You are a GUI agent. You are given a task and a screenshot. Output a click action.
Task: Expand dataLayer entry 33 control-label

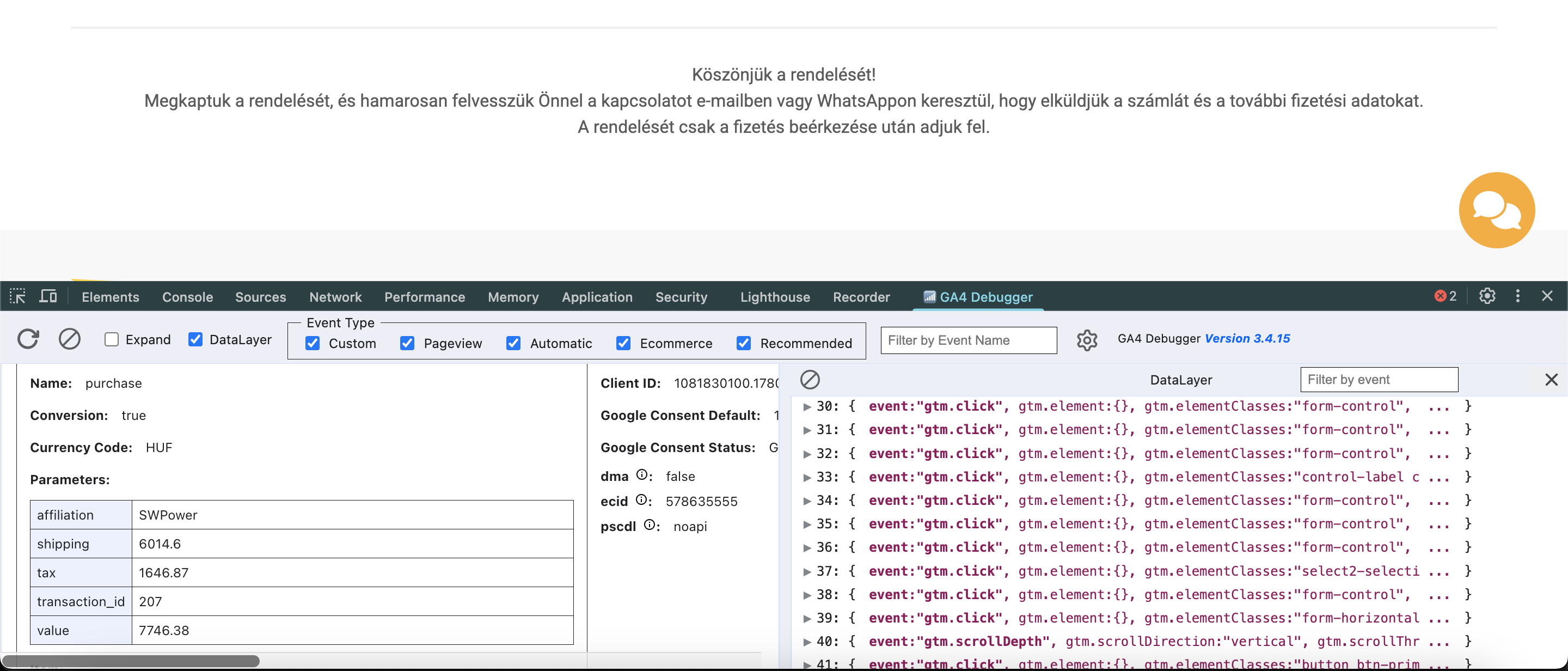(807, 477)
